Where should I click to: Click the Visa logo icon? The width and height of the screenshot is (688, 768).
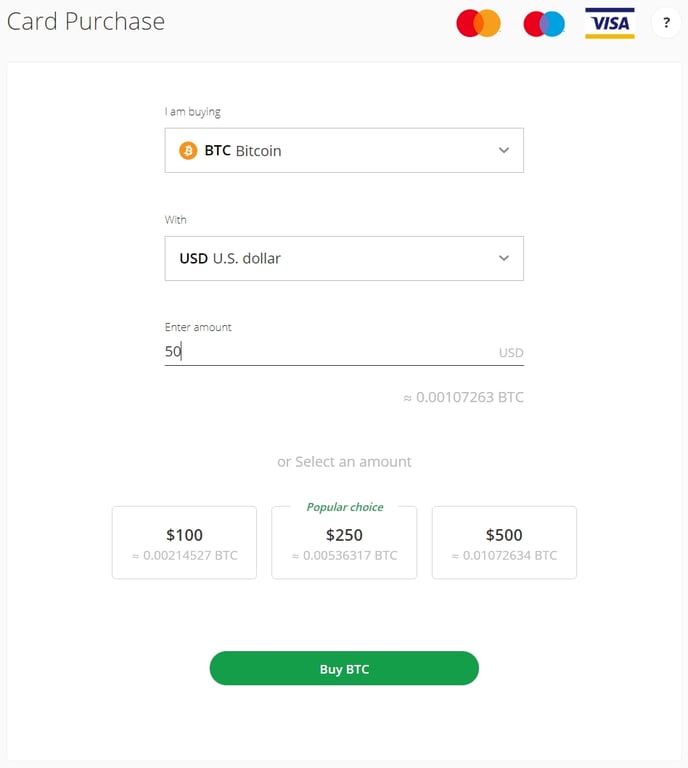tap(609, 23)
